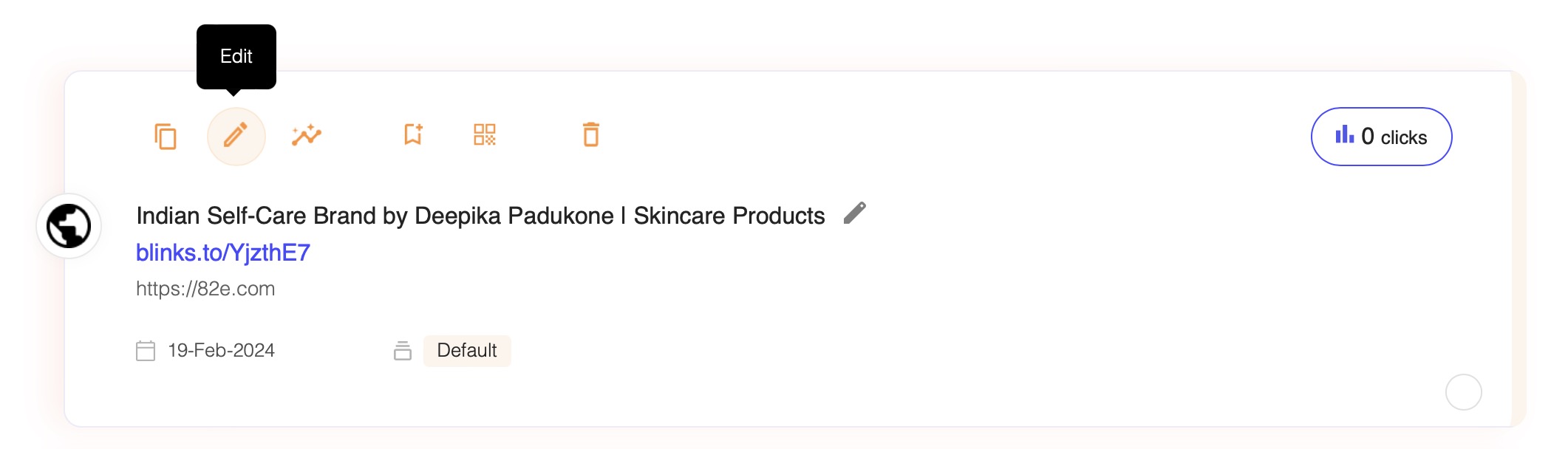The width and height of the screenshot is (1568, 449).
Task: Click the calendar icon beside the date
Action: pos(146,350)
